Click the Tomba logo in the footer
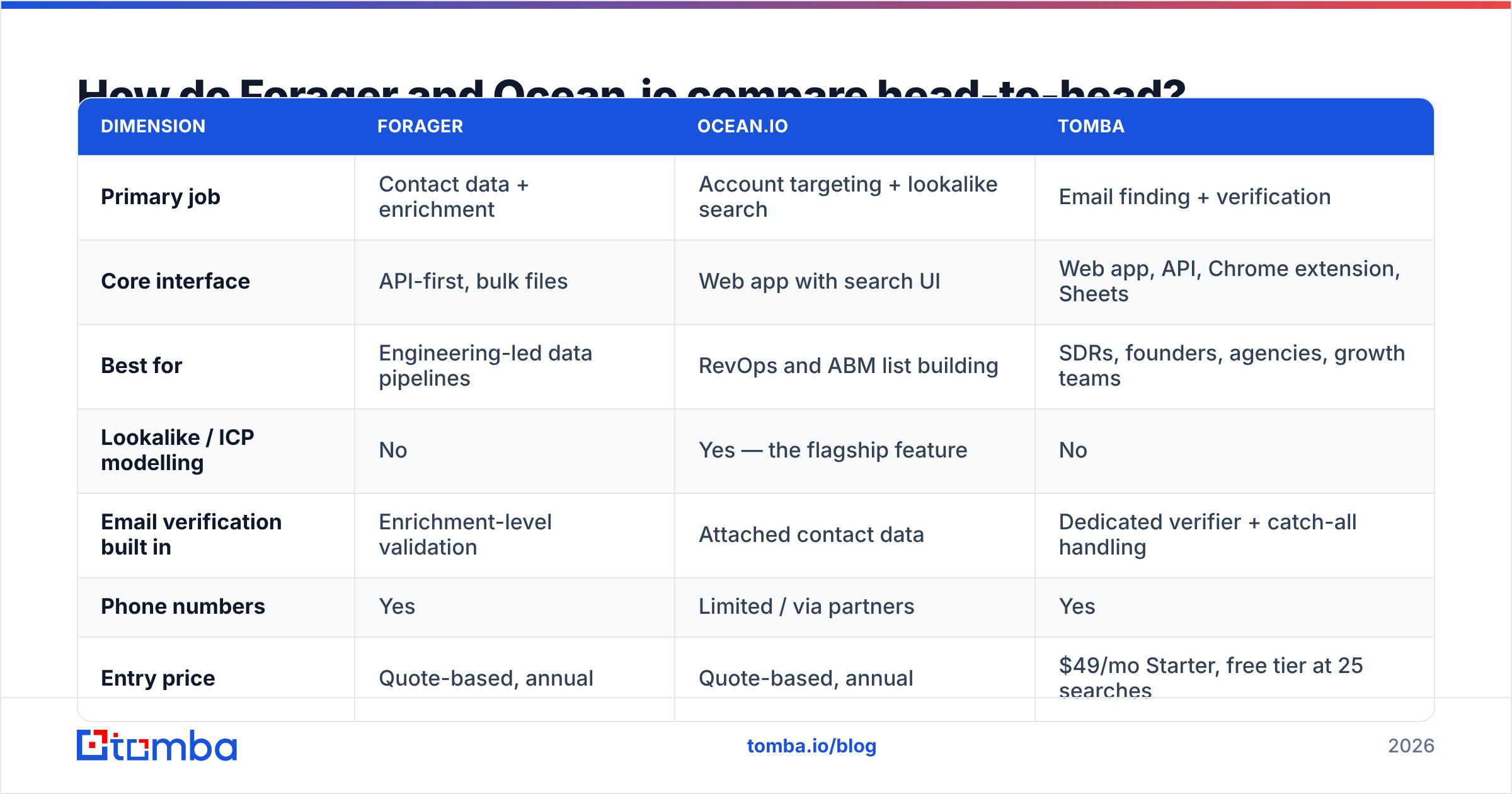The image size is (1512, 794). (157, 745)
